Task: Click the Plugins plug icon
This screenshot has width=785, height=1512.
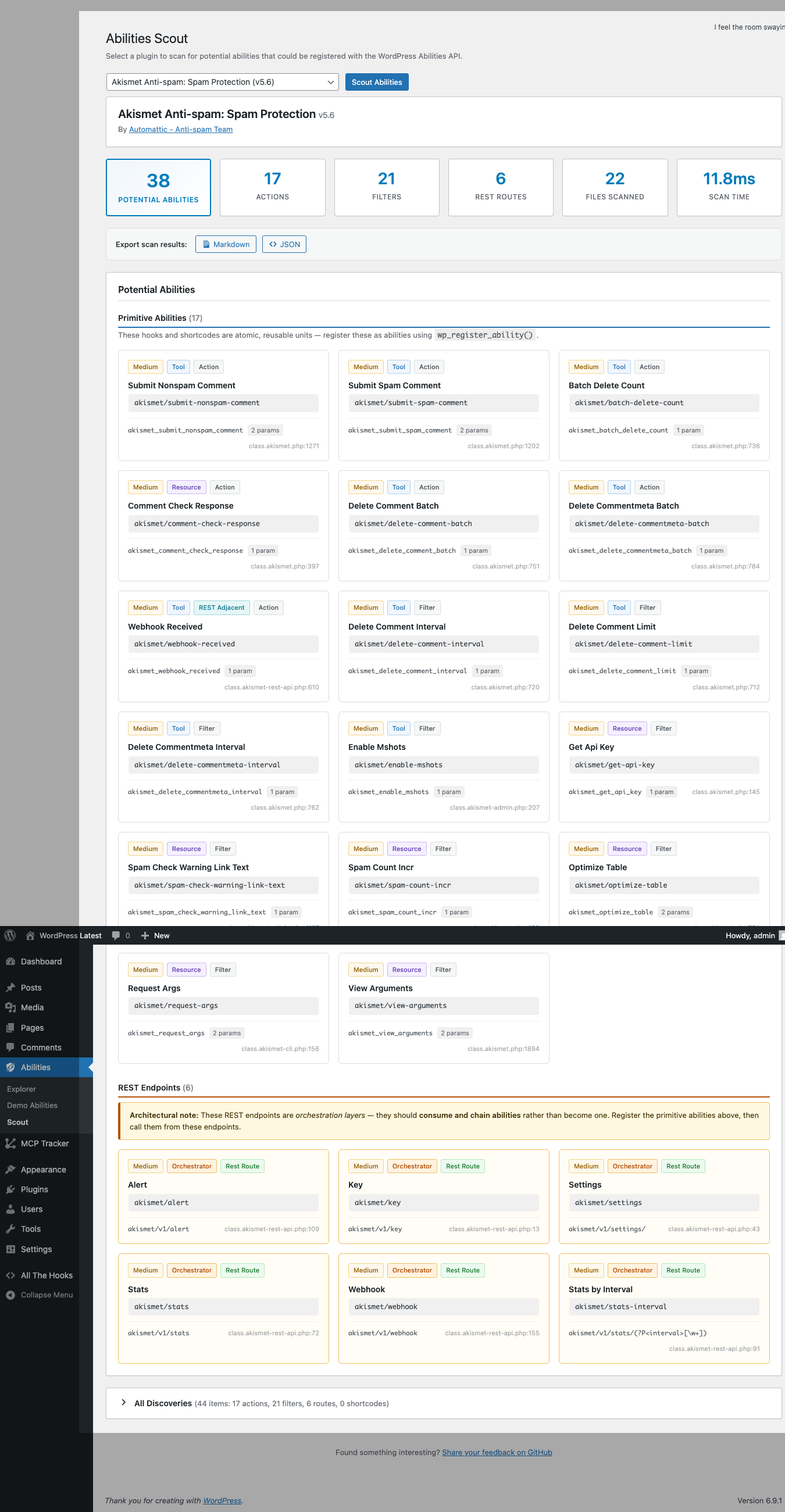Action: 10,1189
